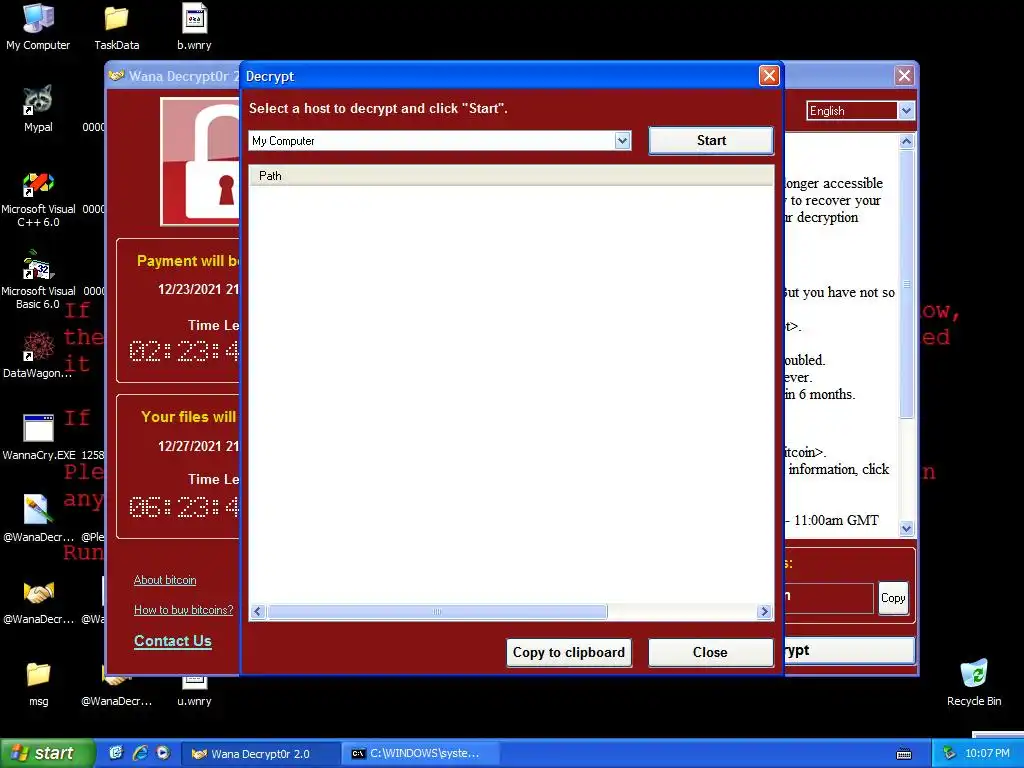Click scroll down arrow in message pane
Image resolution: width=1024 pixels, height=768 pixels.
(x=906, y=528)
